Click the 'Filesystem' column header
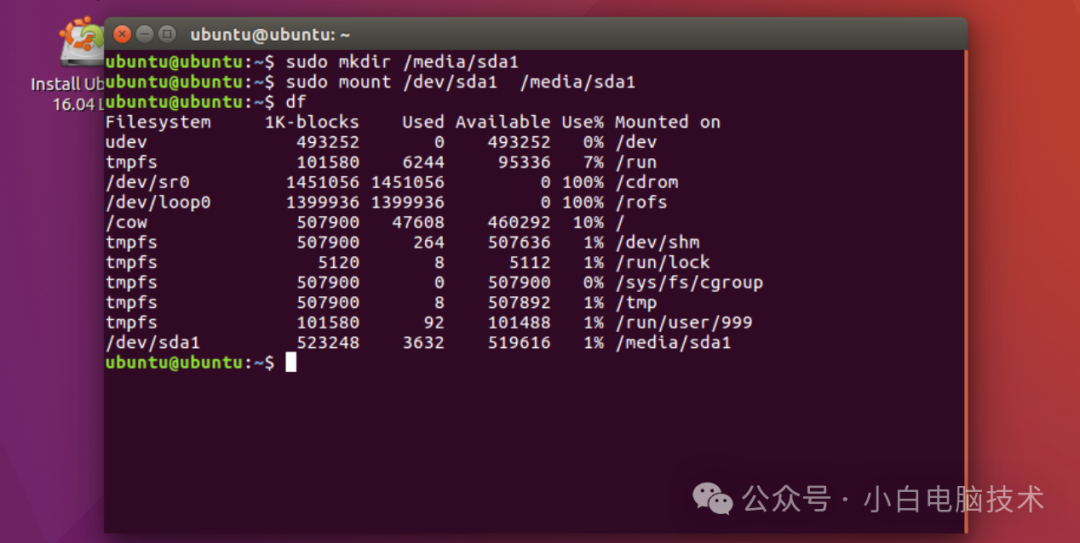Image resolution: width=1080 pixels, height=543 pixels. (158, 122)
